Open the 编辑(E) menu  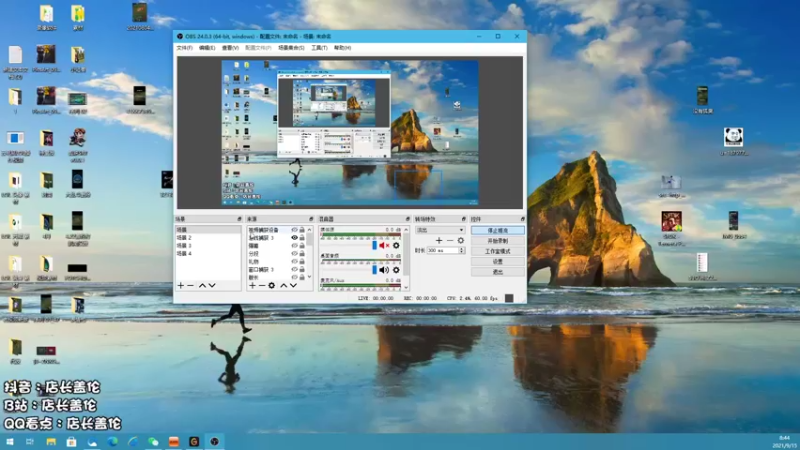tap(207, 48)
